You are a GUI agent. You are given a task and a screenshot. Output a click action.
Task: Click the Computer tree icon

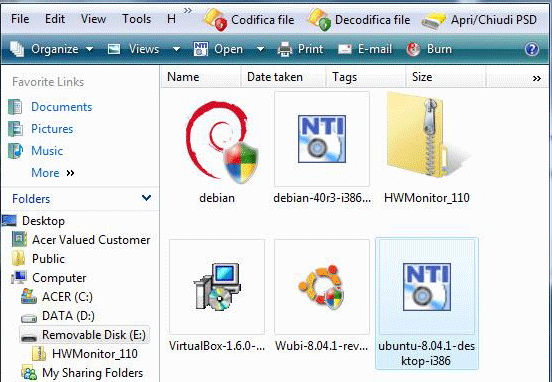click(x=19, y=278)
